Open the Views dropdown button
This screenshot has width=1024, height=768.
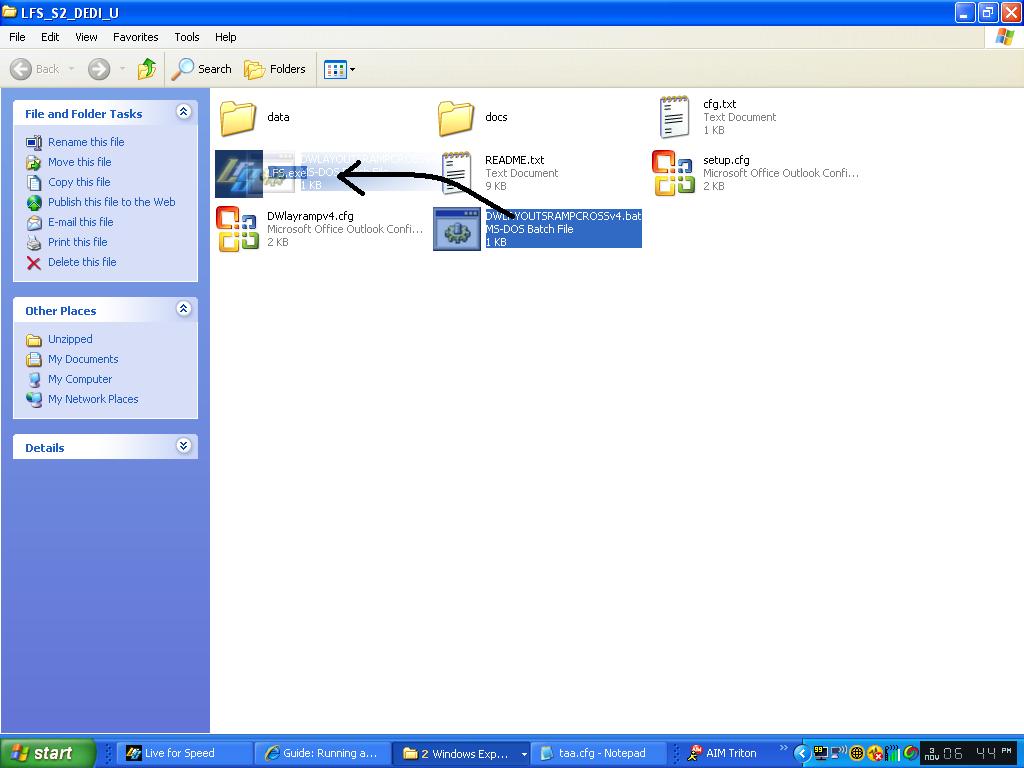pyautogui.click(x=340, y=69)
